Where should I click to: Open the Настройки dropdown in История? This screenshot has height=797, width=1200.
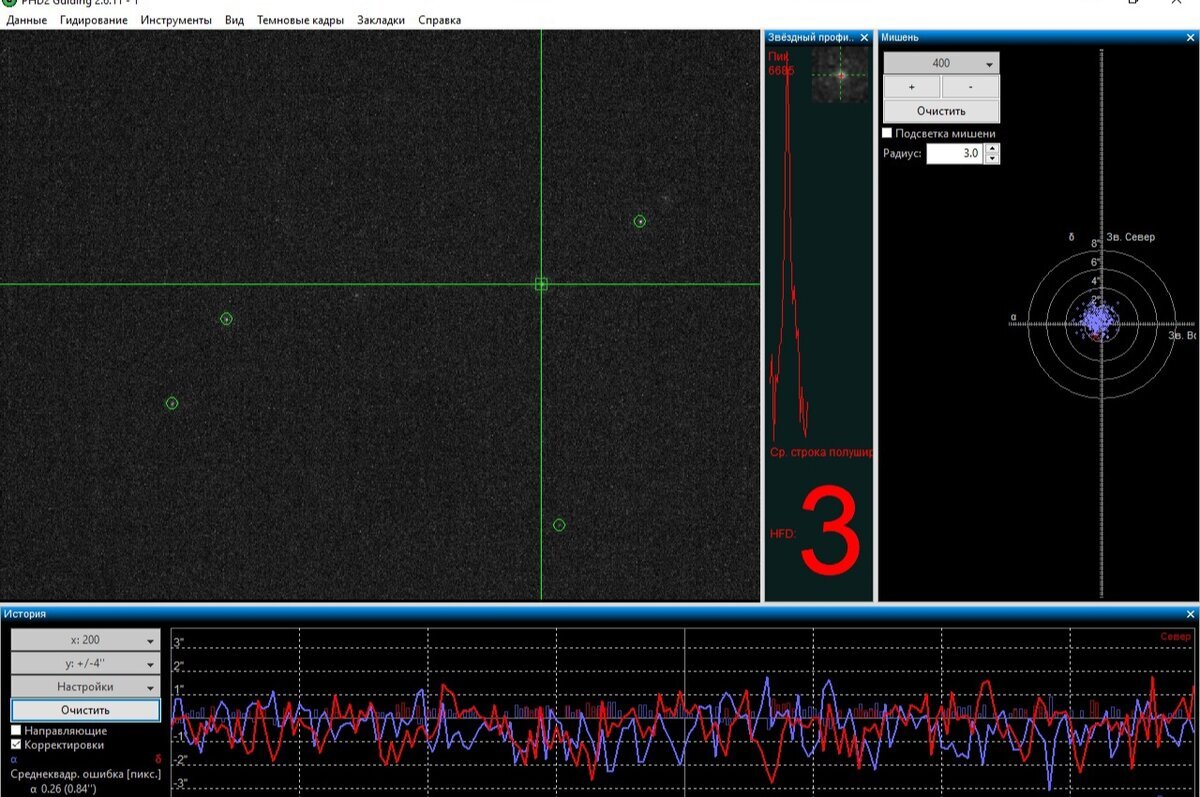tap(85, 687)
